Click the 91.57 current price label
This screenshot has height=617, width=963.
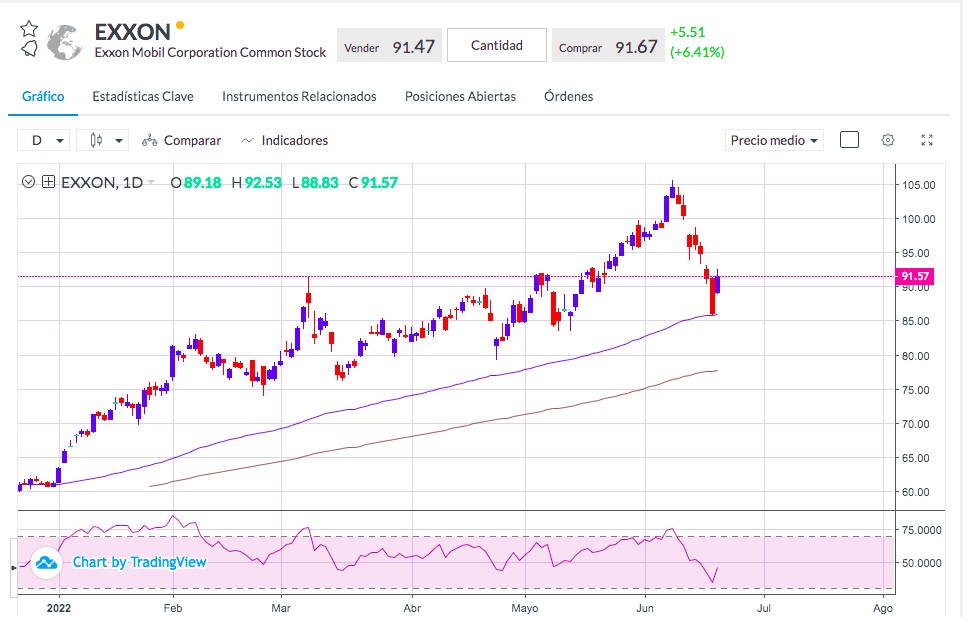(915, 276)
